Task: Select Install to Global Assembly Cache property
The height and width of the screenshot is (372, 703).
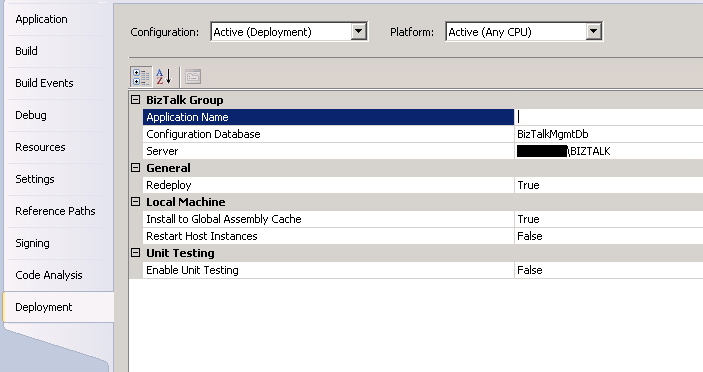Action: [328, 219]
